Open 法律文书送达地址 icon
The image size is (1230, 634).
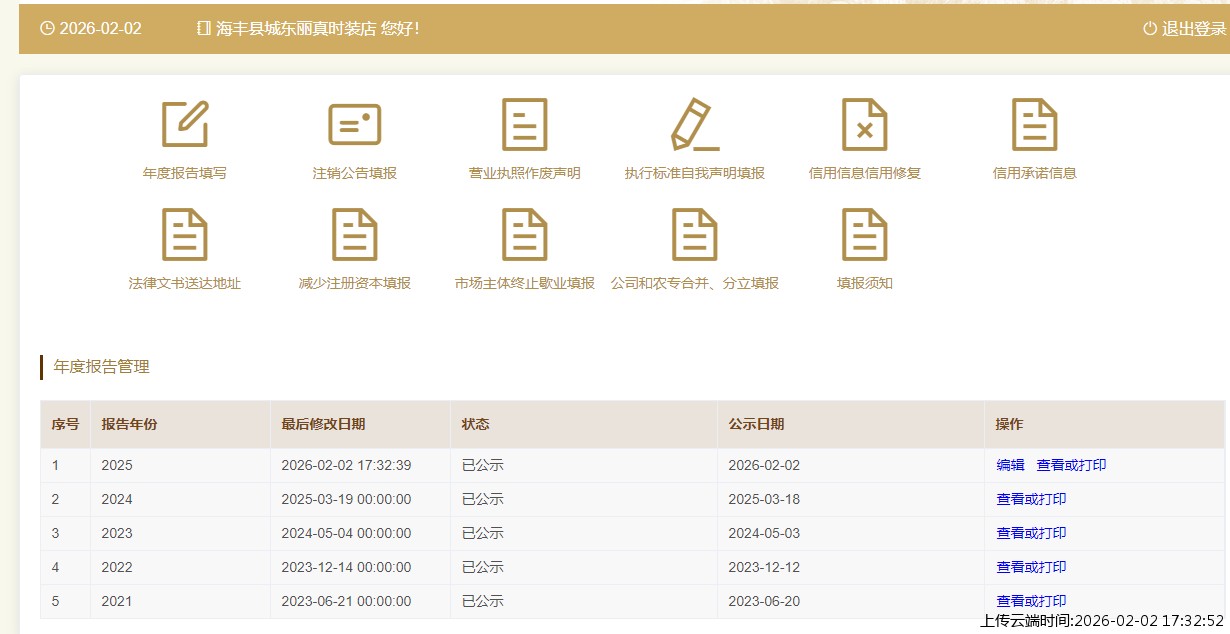[185, 235]
